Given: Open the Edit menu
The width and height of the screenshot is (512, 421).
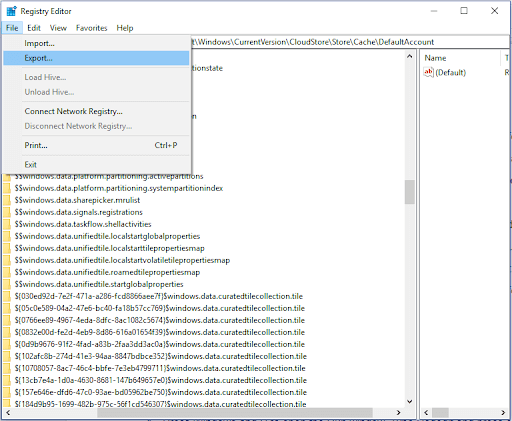Looking at the screenshot, I should [34, 28].
